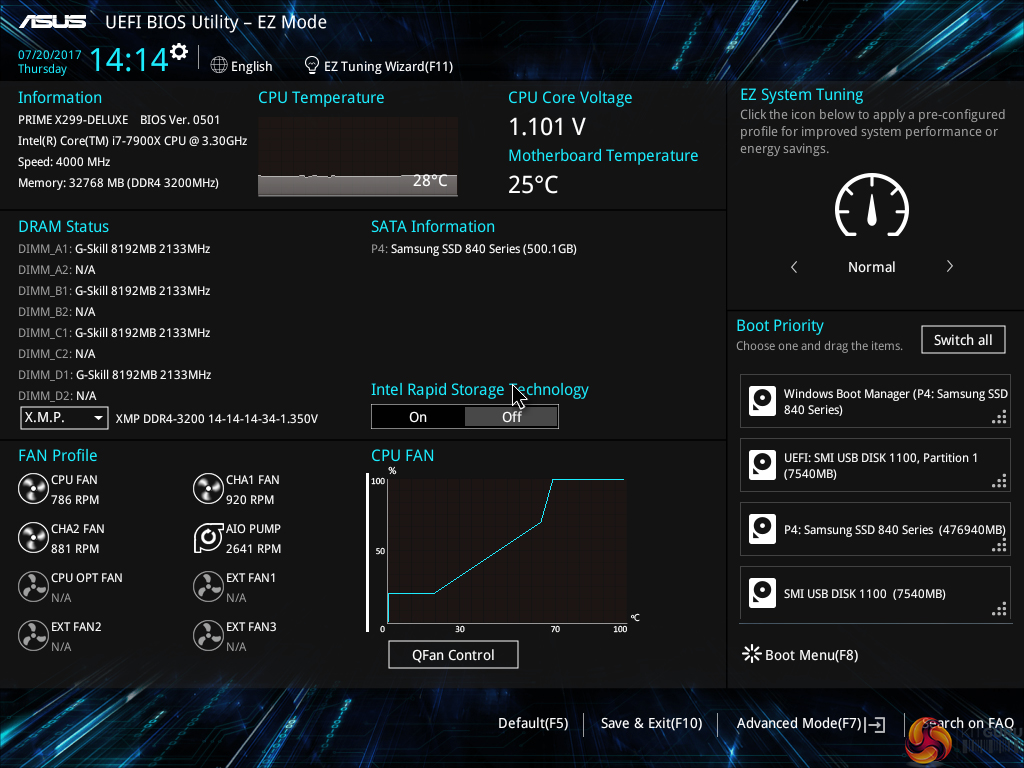Select P4: Samsung SSD 840 Series (476940MB) entry

pos(875,529)
